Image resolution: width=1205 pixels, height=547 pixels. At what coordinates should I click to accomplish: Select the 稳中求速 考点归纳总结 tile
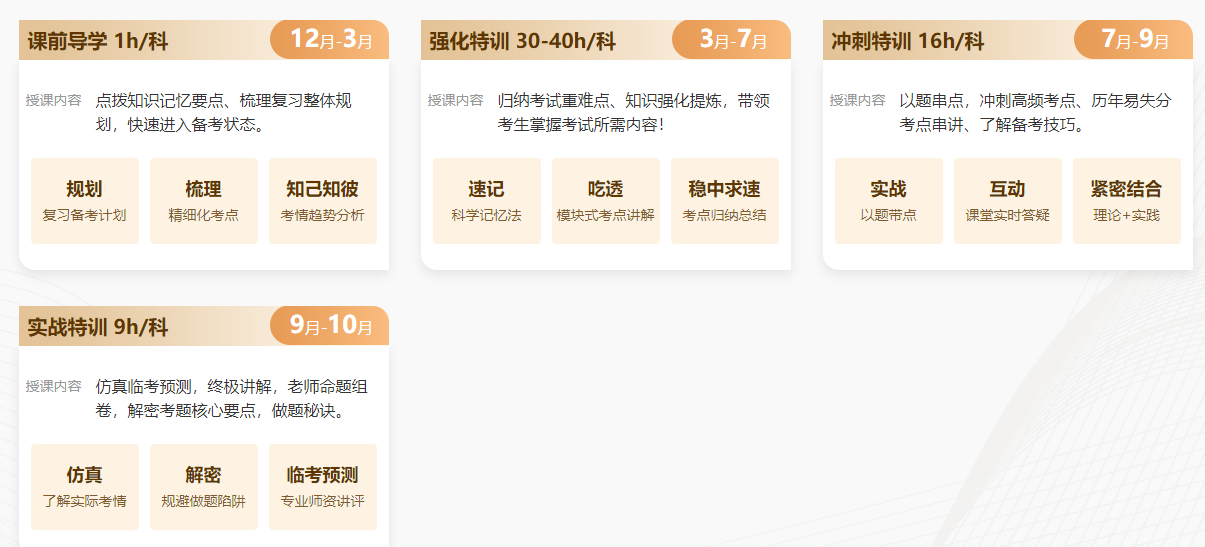pos(724,201)
